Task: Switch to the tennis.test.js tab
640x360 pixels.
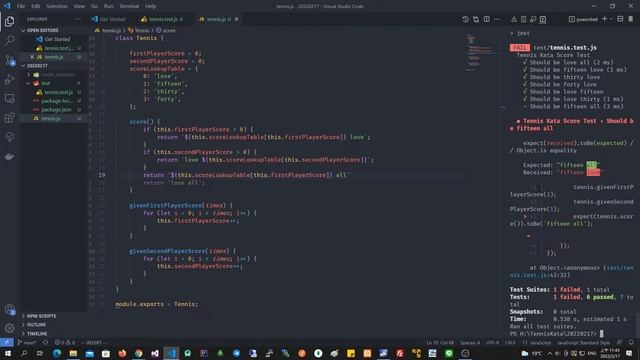Action: pos(162,19)
